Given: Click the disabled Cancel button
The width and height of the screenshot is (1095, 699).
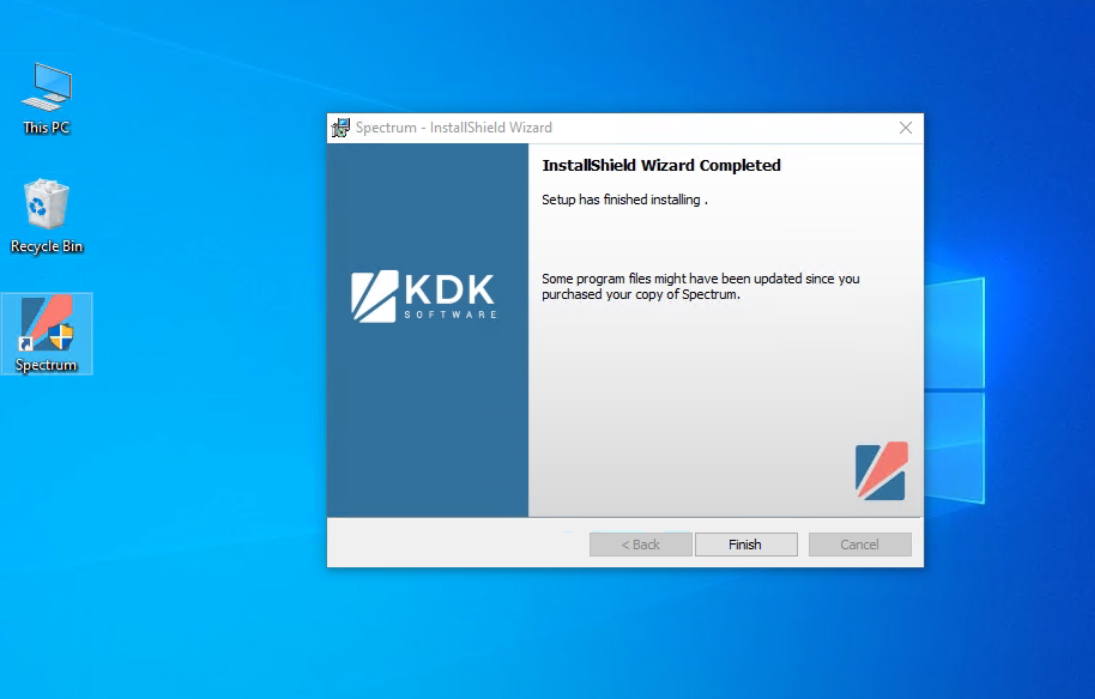Looking at the screenshot, I should (x=860, y=545).
